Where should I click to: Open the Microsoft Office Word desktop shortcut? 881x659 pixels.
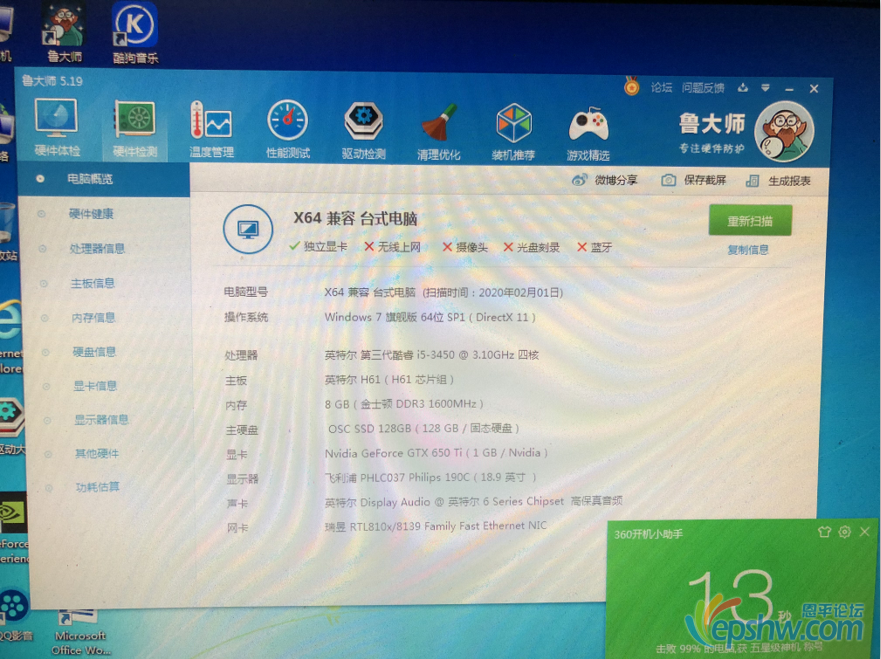(81, 632)
